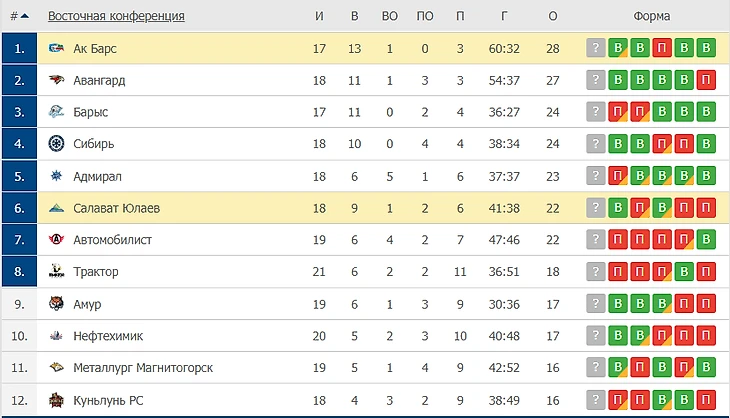
Task: Open the Салават Юлаев team link
Action: pos(116,208)
